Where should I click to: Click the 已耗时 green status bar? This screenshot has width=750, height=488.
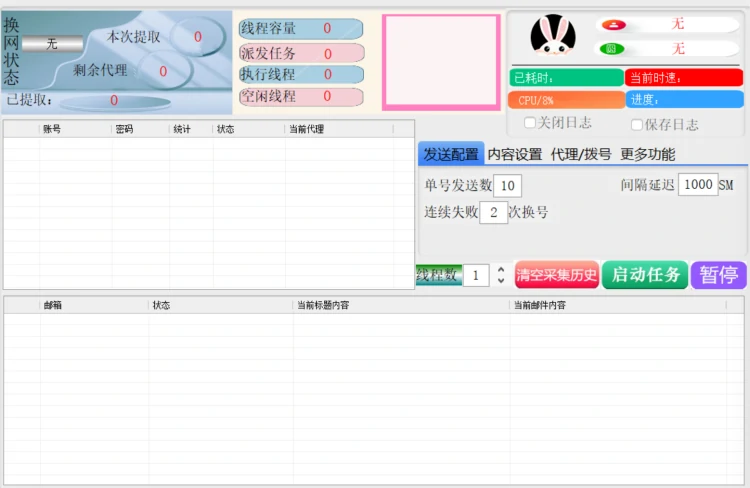(566, 78)
